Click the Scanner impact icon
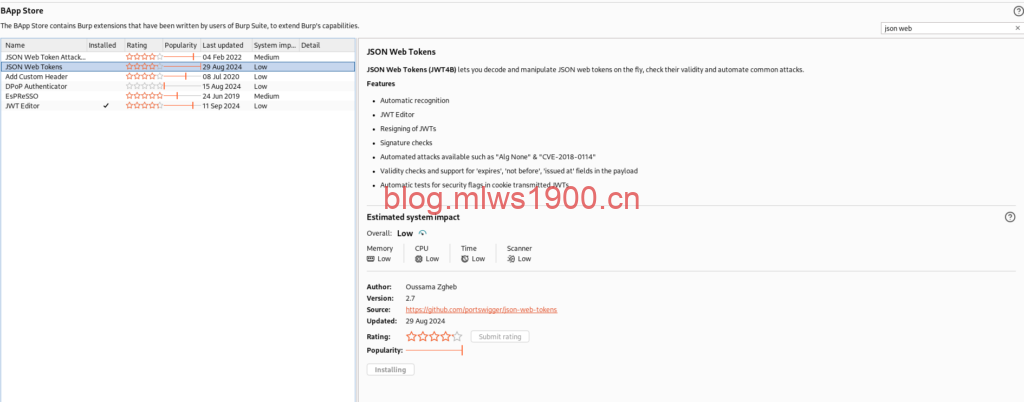1024x402 pixels. pyautogui.click(x=511, y=258)
